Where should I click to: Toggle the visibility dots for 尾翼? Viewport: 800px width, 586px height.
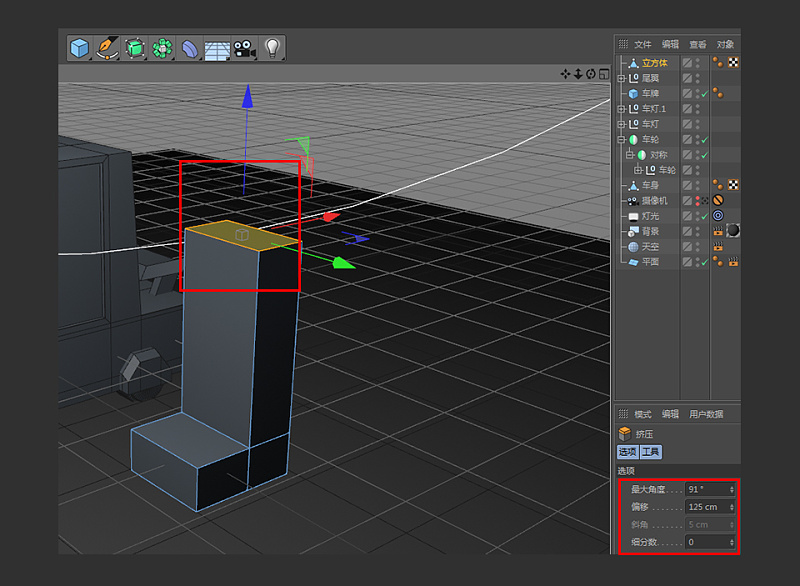click(x=697, y=78)
